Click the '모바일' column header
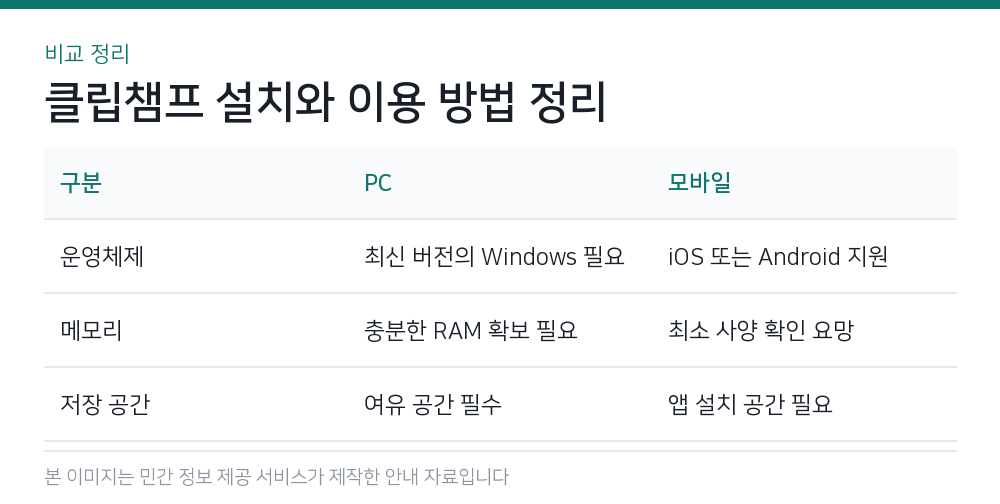 click(x=699, y=182)
